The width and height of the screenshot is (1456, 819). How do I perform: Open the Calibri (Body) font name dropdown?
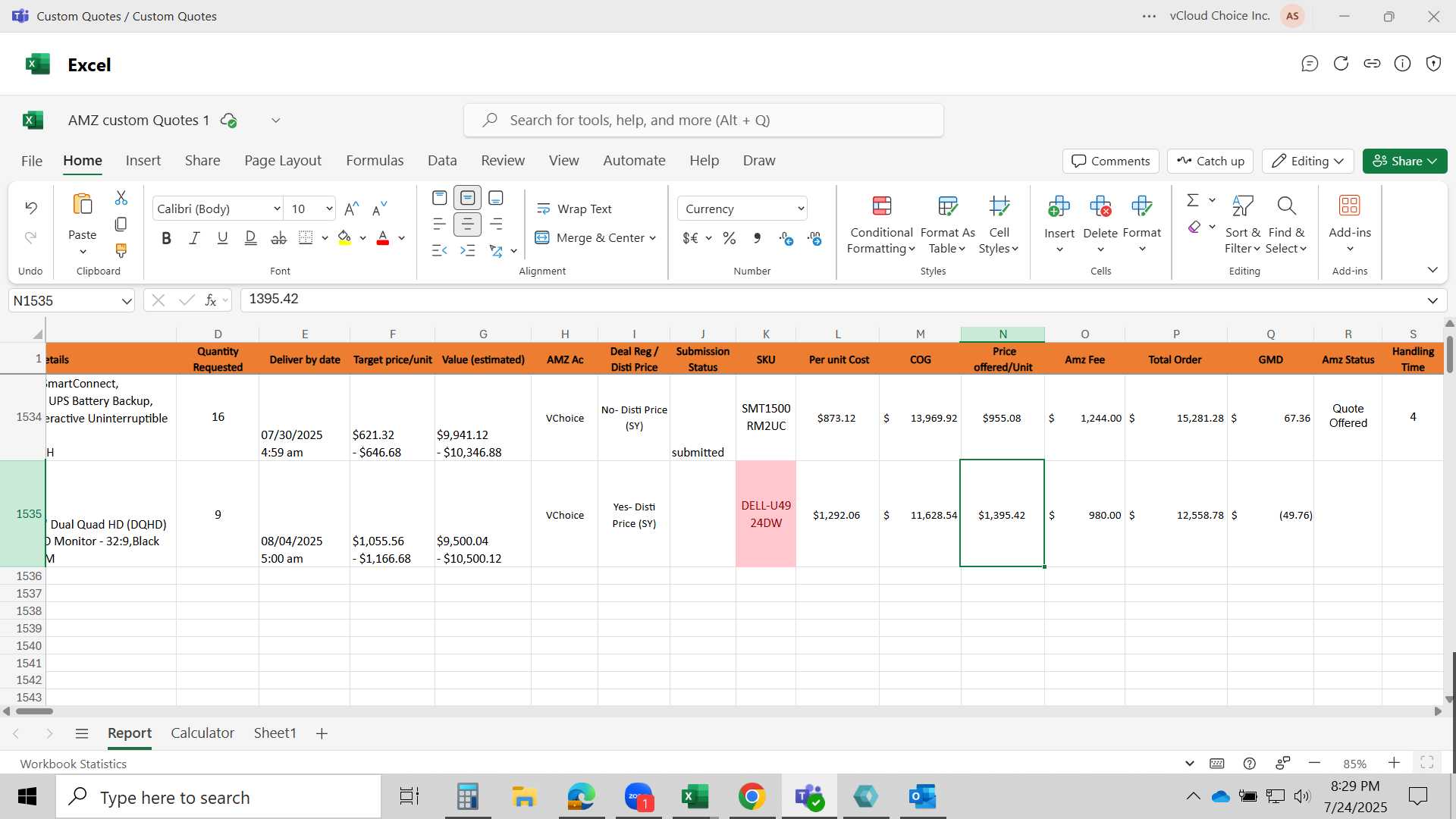[x=277, y=209]
